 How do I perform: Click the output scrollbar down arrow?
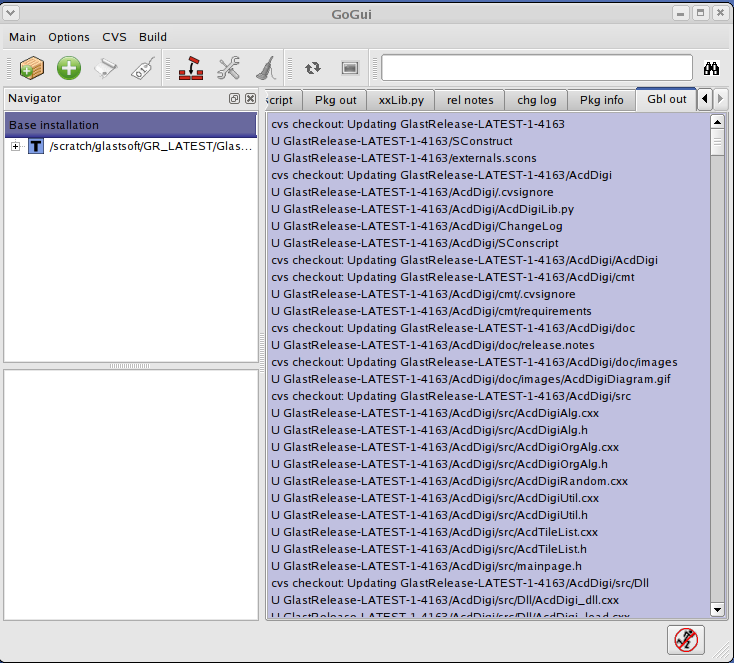click(x=717, y=609)
